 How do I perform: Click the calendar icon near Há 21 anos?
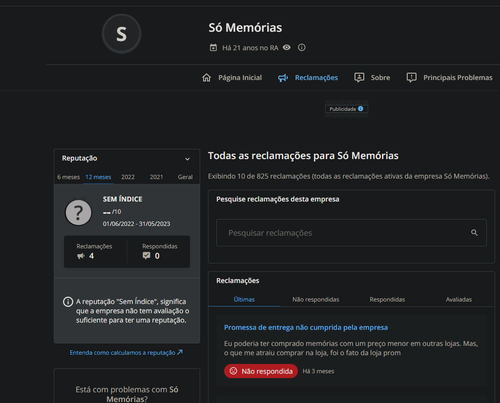pyautogui.click(x=213, y=48)
